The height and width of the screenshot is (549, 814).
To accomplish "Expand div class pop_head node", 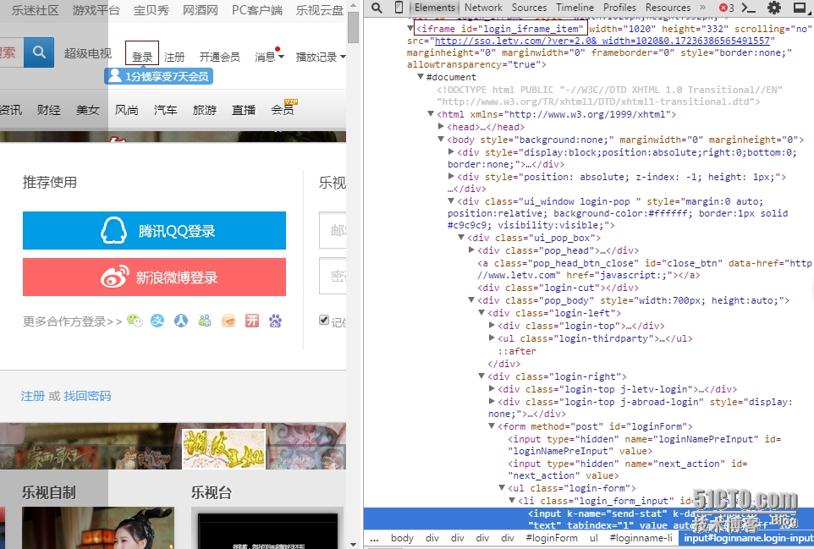I will pyautogui.click(x=471, y=250).
